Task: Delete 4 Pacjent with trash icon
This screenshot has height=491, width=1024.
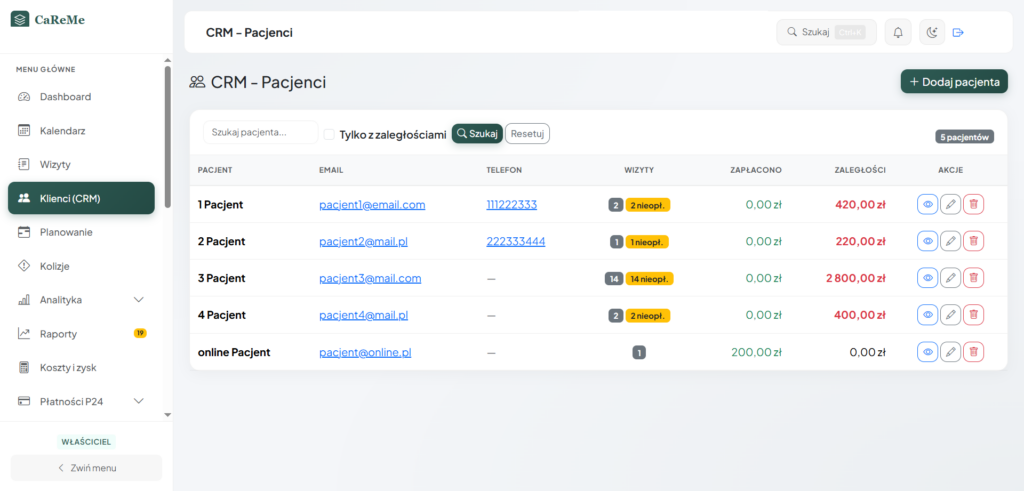Action: tap(974, 315)
